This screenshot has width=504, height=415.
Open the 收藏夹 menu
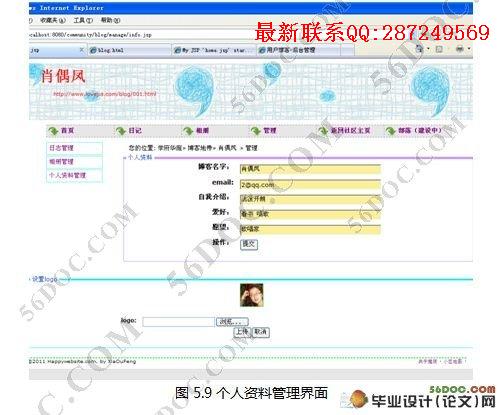[53, 20]
